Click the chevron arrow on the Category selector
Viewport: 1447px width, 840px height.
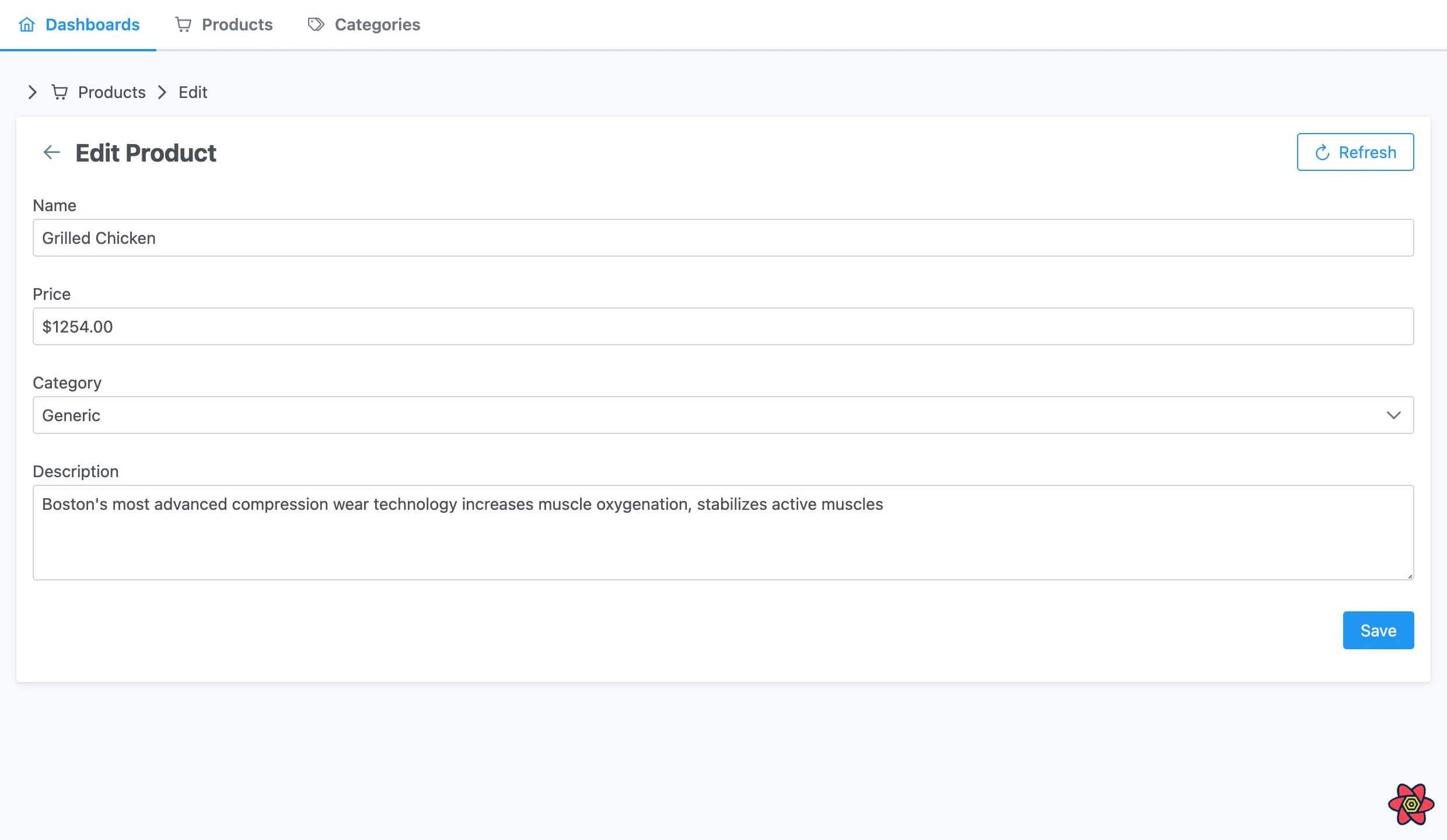pos(1394,415)
